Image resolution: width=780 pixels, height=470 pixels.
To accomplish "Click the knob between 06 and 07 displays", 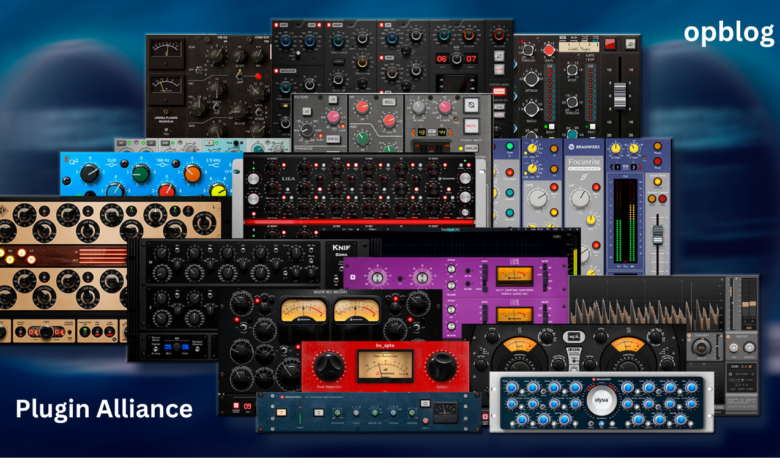I will coord(456,59).
